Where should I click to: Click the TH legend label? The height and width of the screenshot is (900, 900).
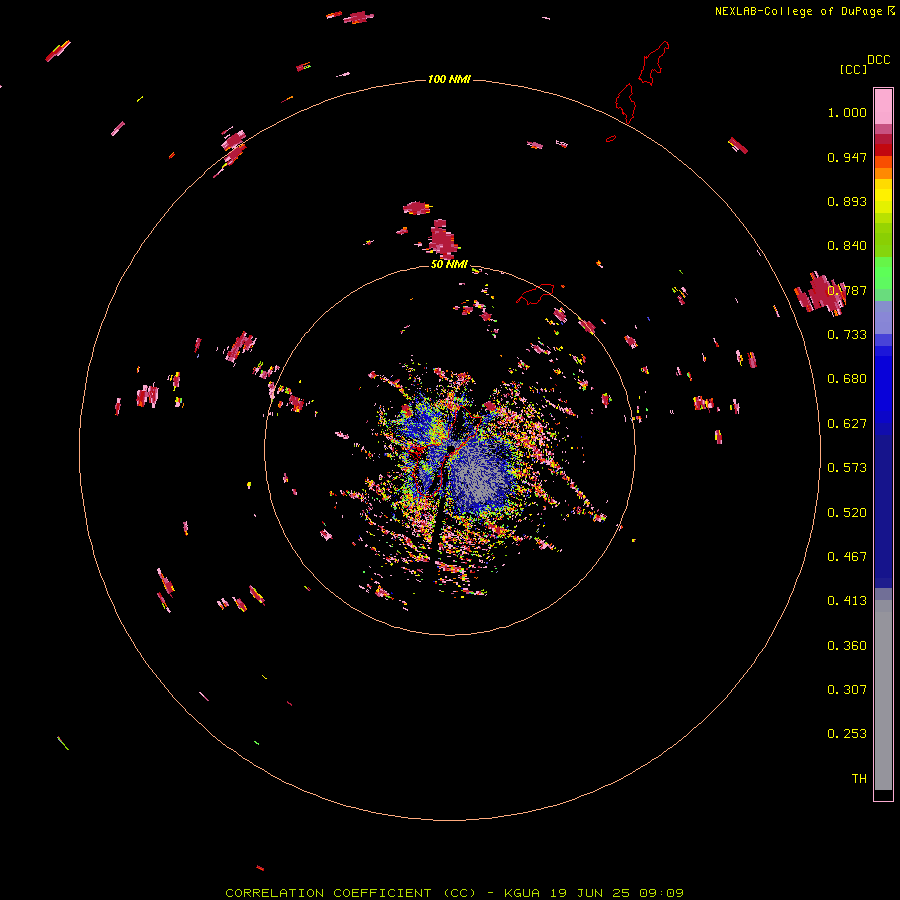[x=859, y=779]
